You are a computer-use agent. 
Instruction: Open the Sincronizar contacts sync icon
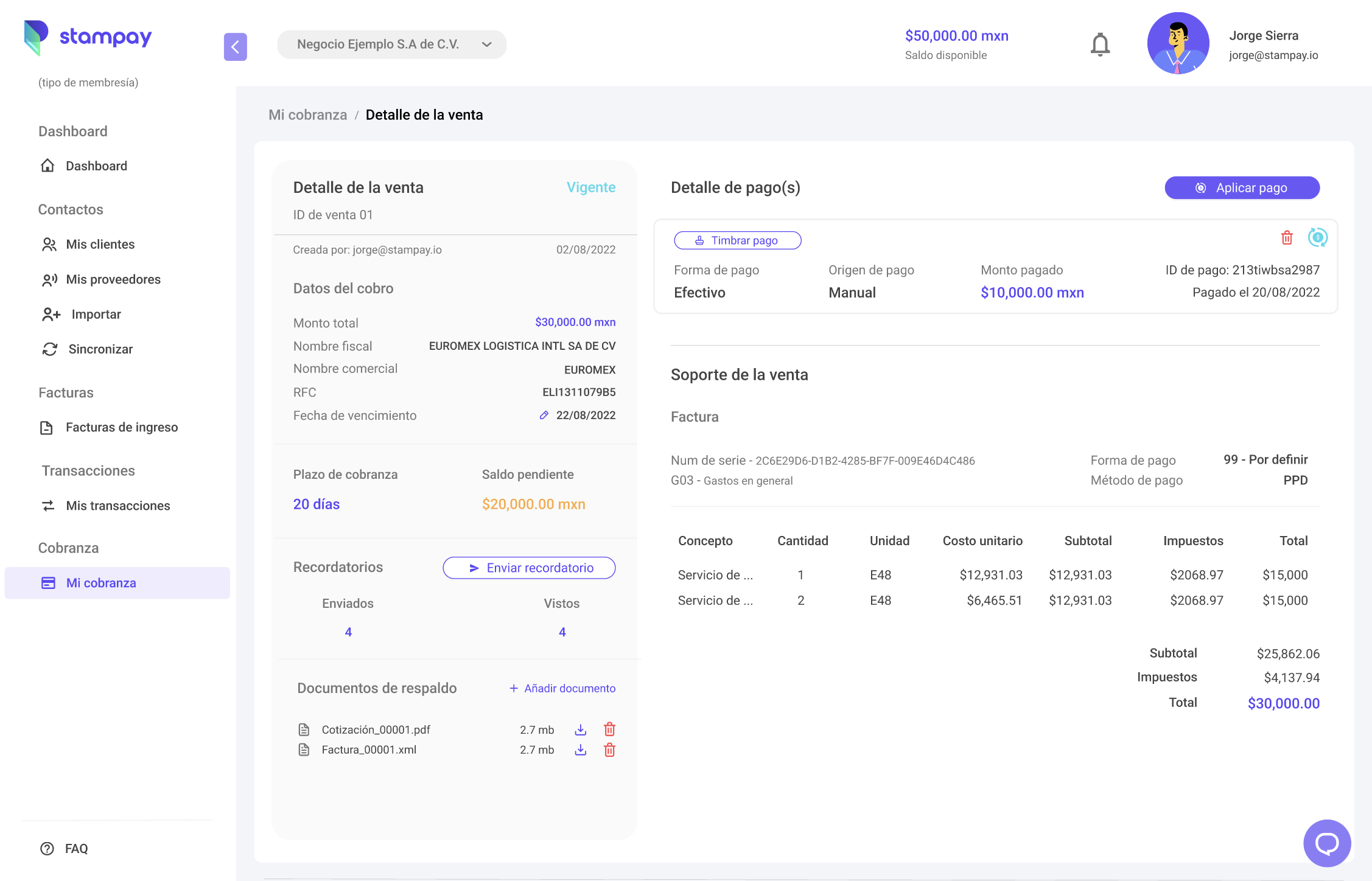[51, 349]
